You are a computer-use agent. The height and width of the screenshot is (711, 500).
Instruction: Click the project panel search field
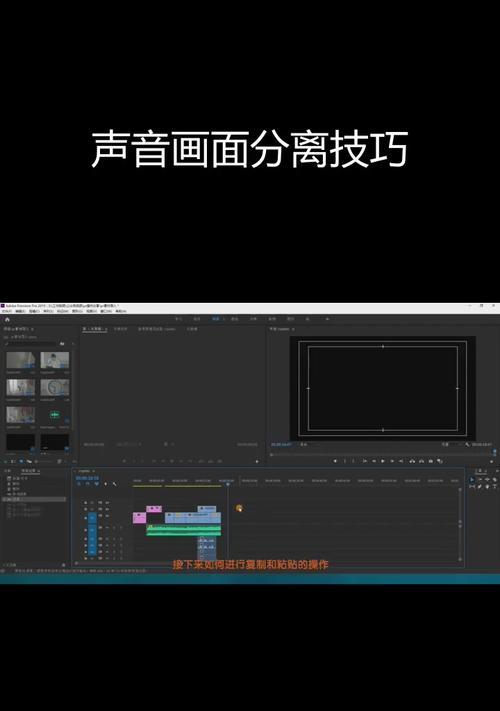tap(32, 344)
